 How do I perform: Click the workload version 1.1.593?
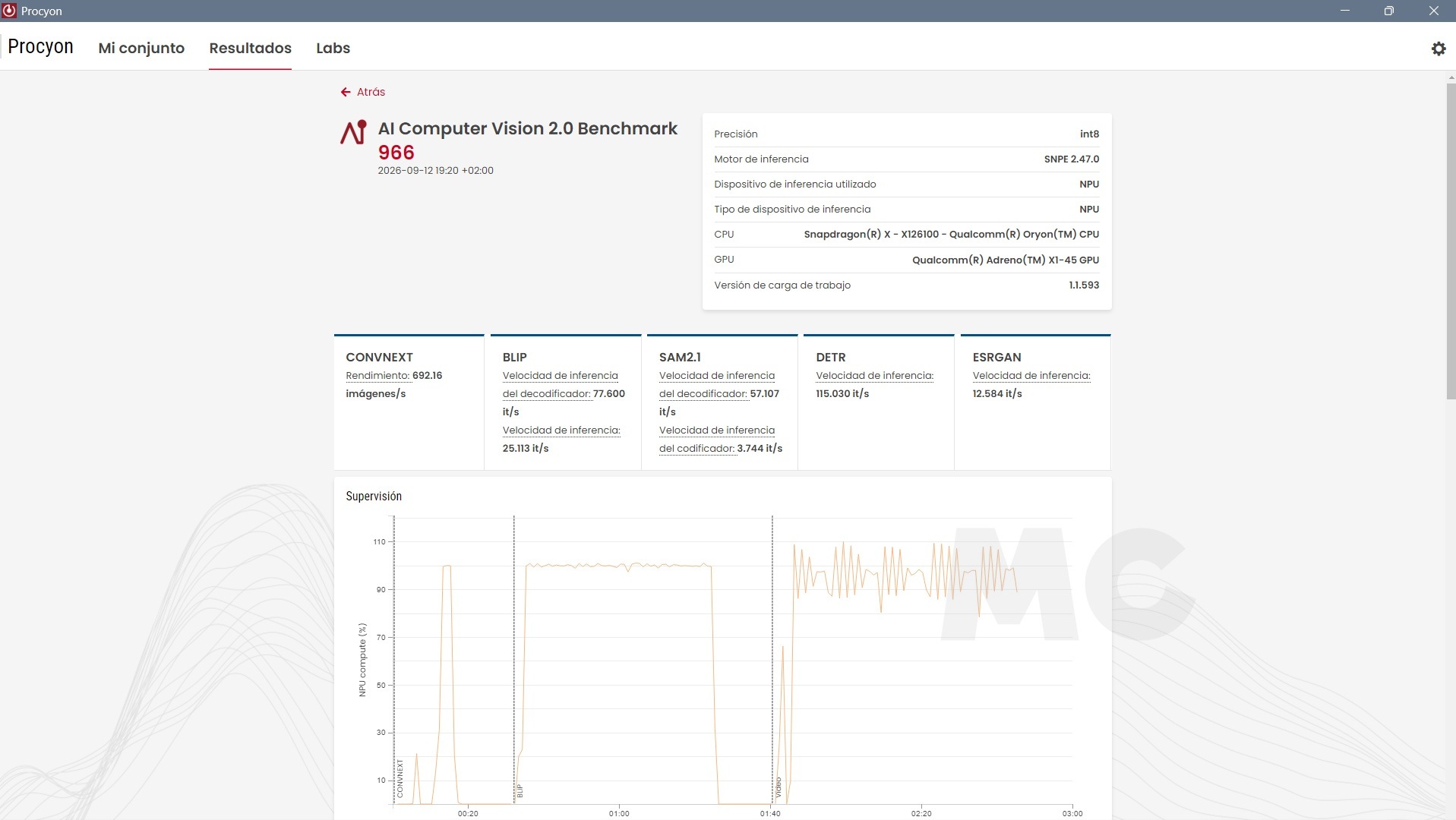click(1084, 285)
